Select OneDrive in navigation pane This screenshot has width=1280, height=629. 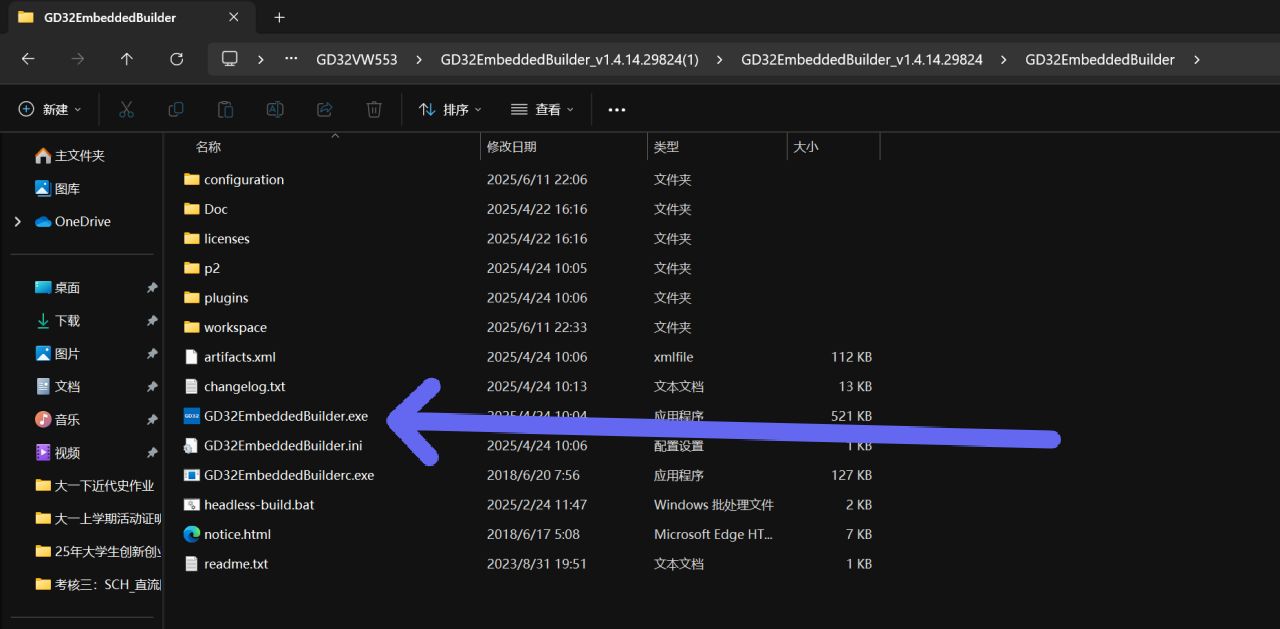pyautogui.click(x=73, y=221)
